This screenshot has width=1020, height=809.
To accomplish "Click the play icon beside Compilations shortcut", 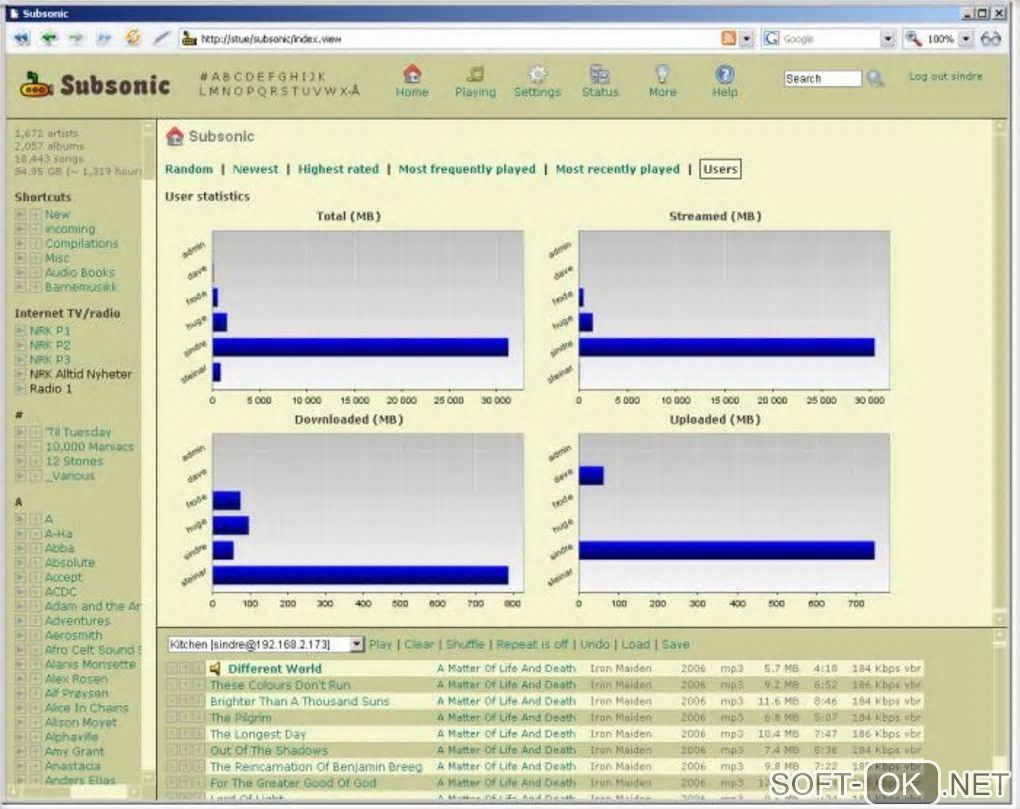I will [x=20, y=244].
